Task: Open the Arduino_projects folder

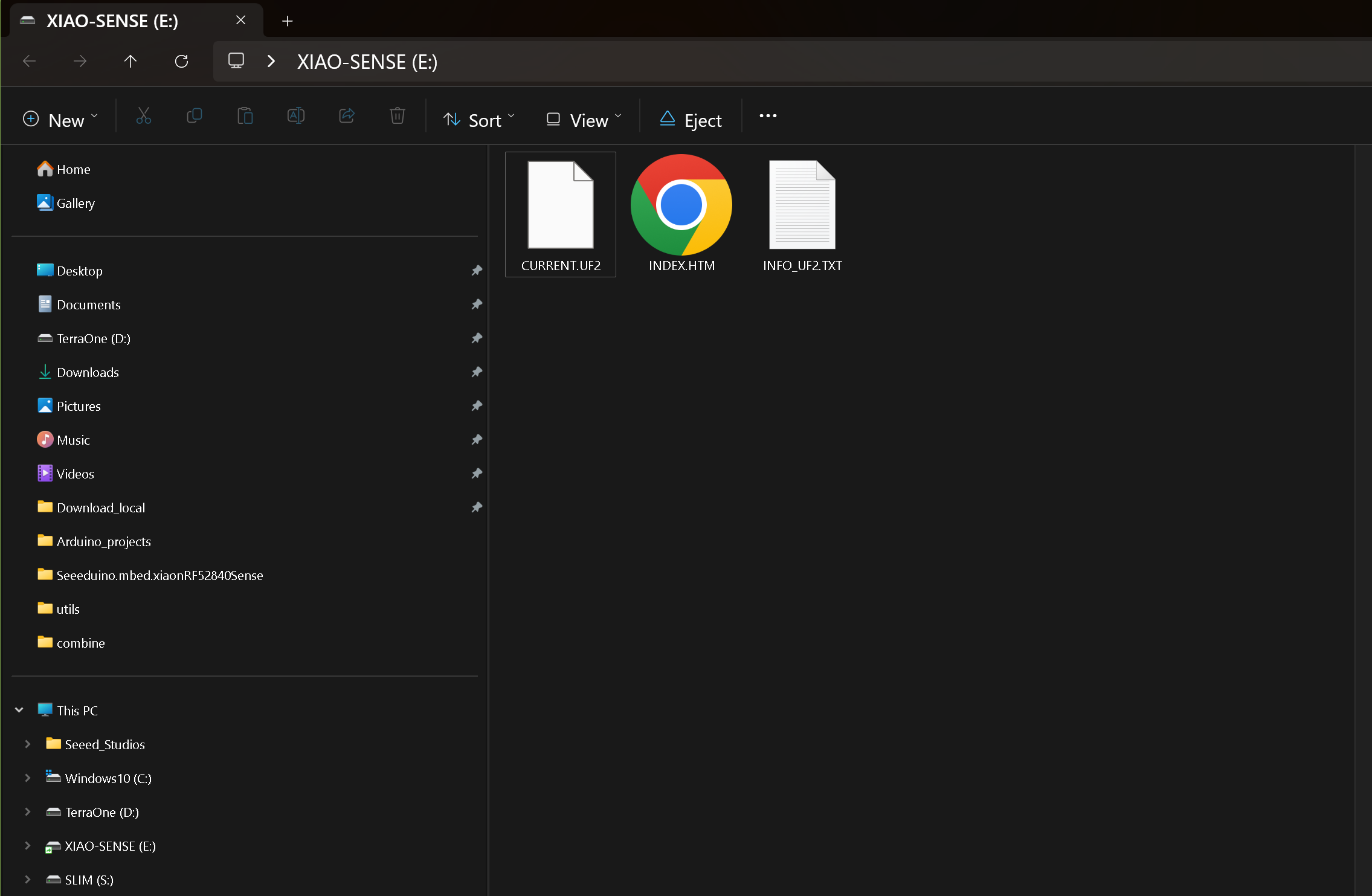Action: coord(94,541)
